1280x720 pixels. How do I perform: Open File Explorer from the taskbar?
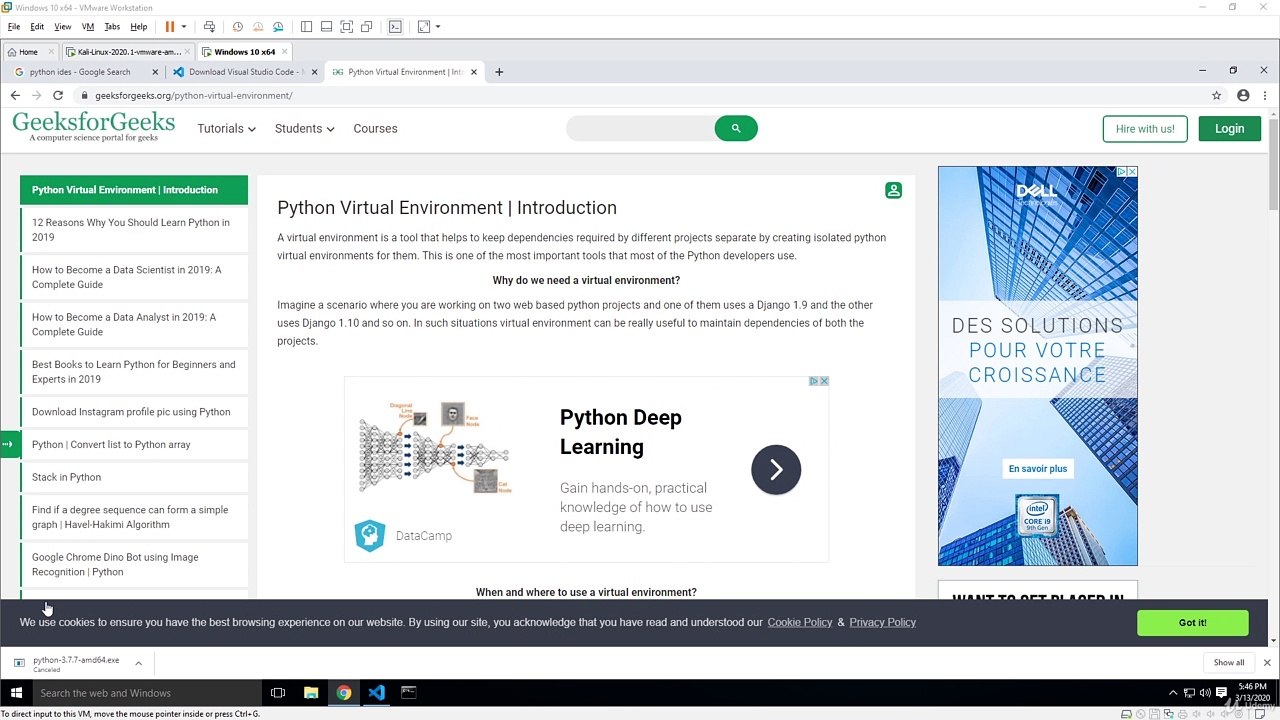click(x=311, y=693)
